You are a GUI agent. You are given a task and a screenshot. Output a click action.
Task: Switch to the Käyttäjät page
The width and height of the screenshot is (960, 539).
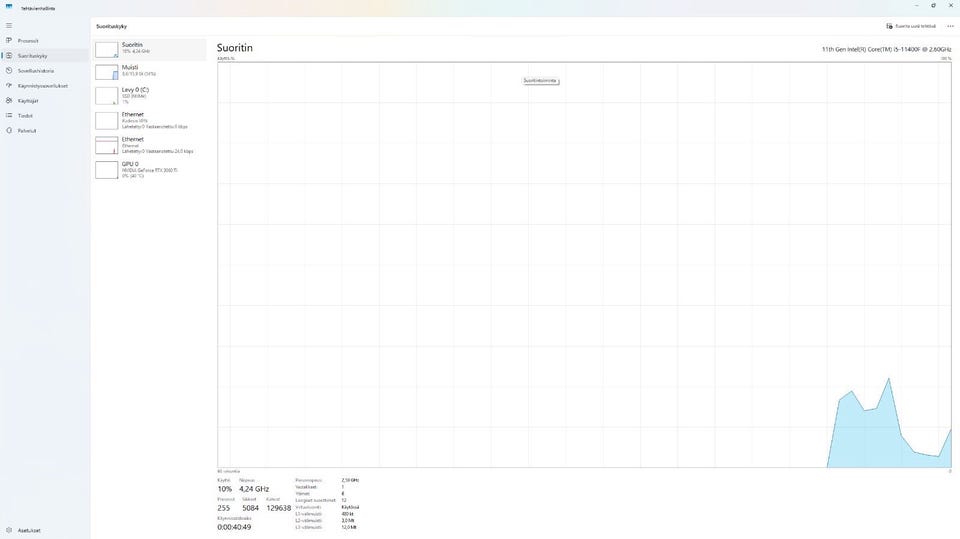(45, 100)
